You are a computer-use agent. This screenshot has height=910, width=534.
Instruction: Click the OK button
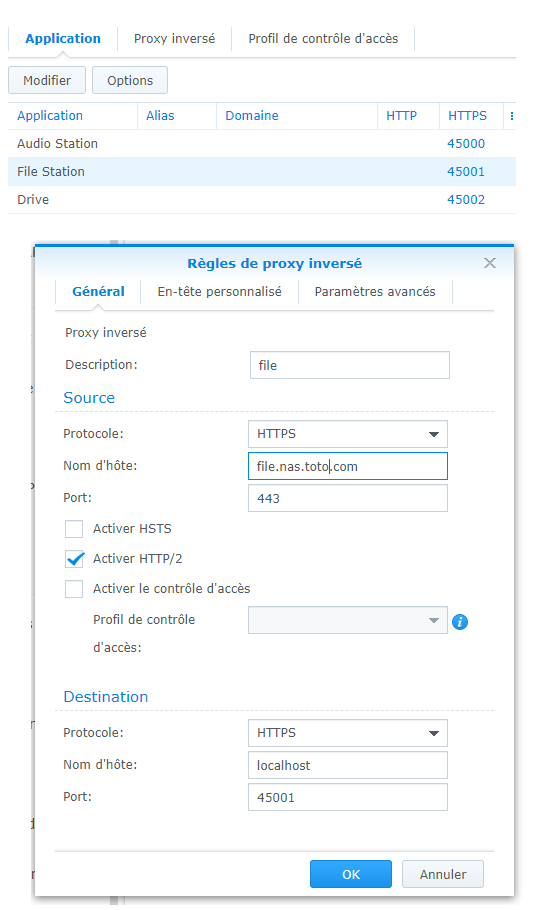(x=351, y=874)
